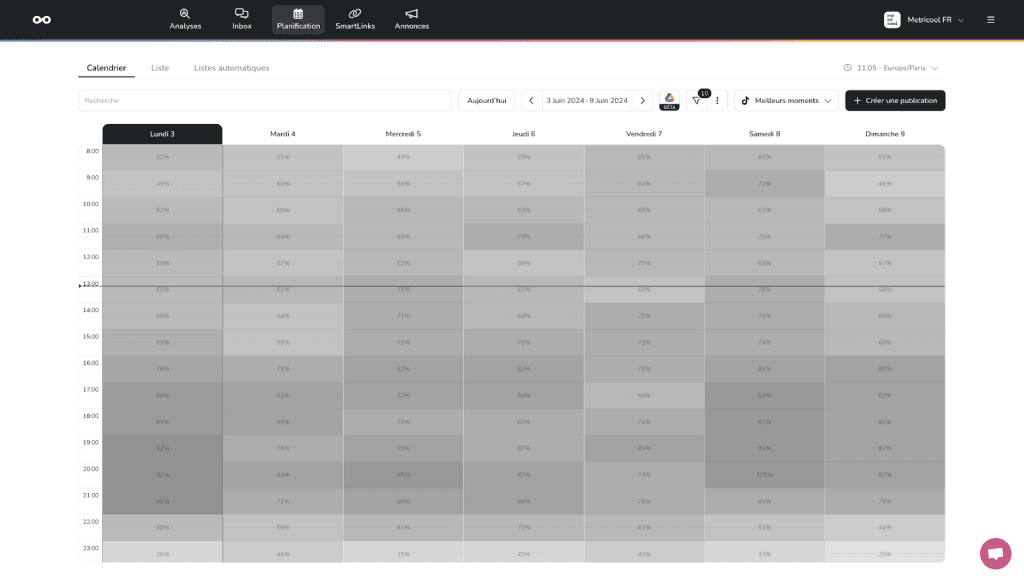Click the Metricool infinity logo
This screenshot has width=1024, height=580.
[x=41, y=19]
